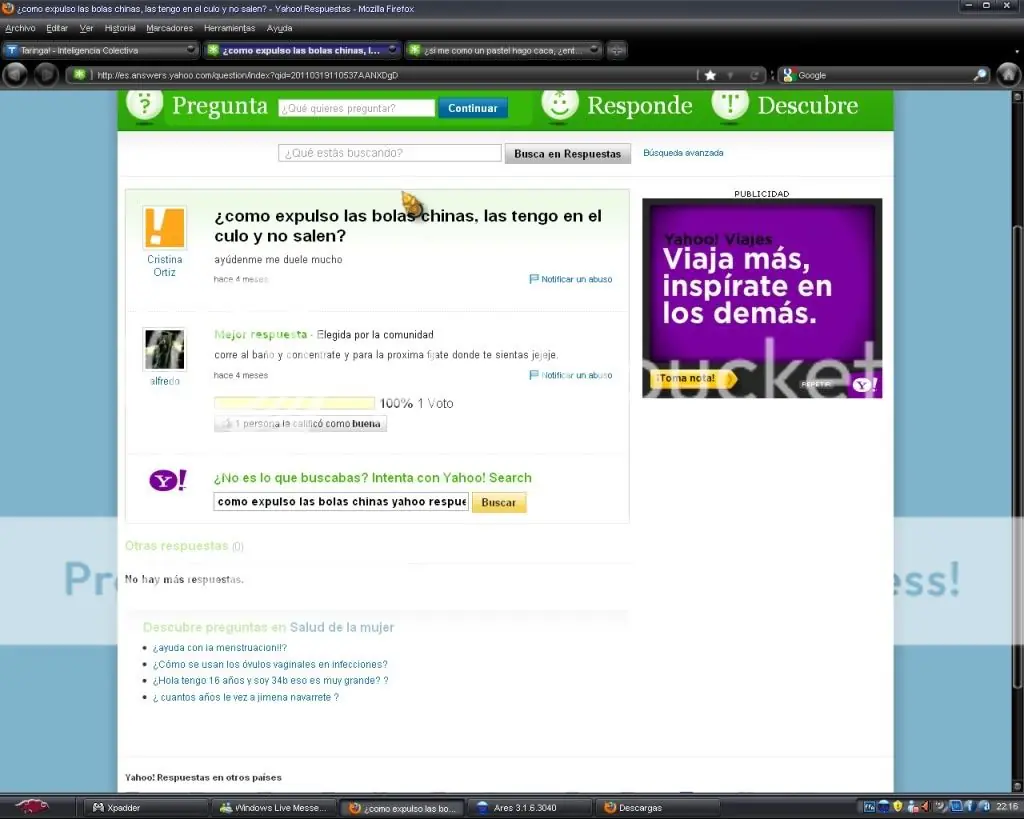Open the Editar menu
1024x819 pixels.
(x=57, y=28)
